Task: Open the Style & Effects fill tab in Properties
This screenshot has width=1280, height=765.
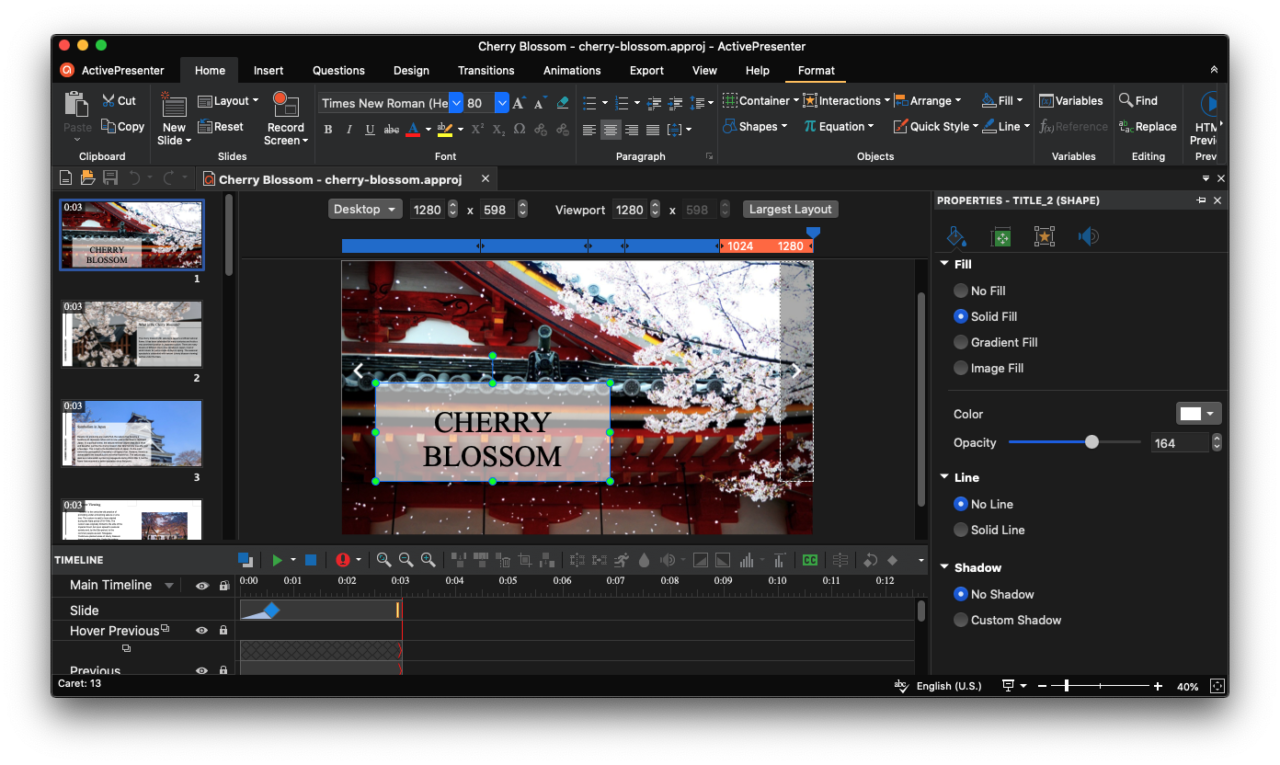Action: point(957,236)
